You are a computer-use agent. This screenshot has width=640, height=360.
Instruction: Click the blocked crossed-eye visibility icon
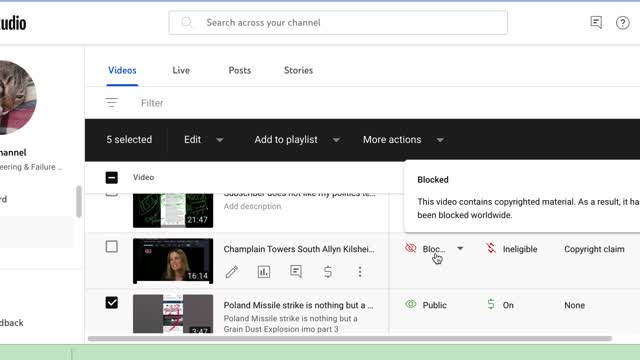[x=411, y=248]
